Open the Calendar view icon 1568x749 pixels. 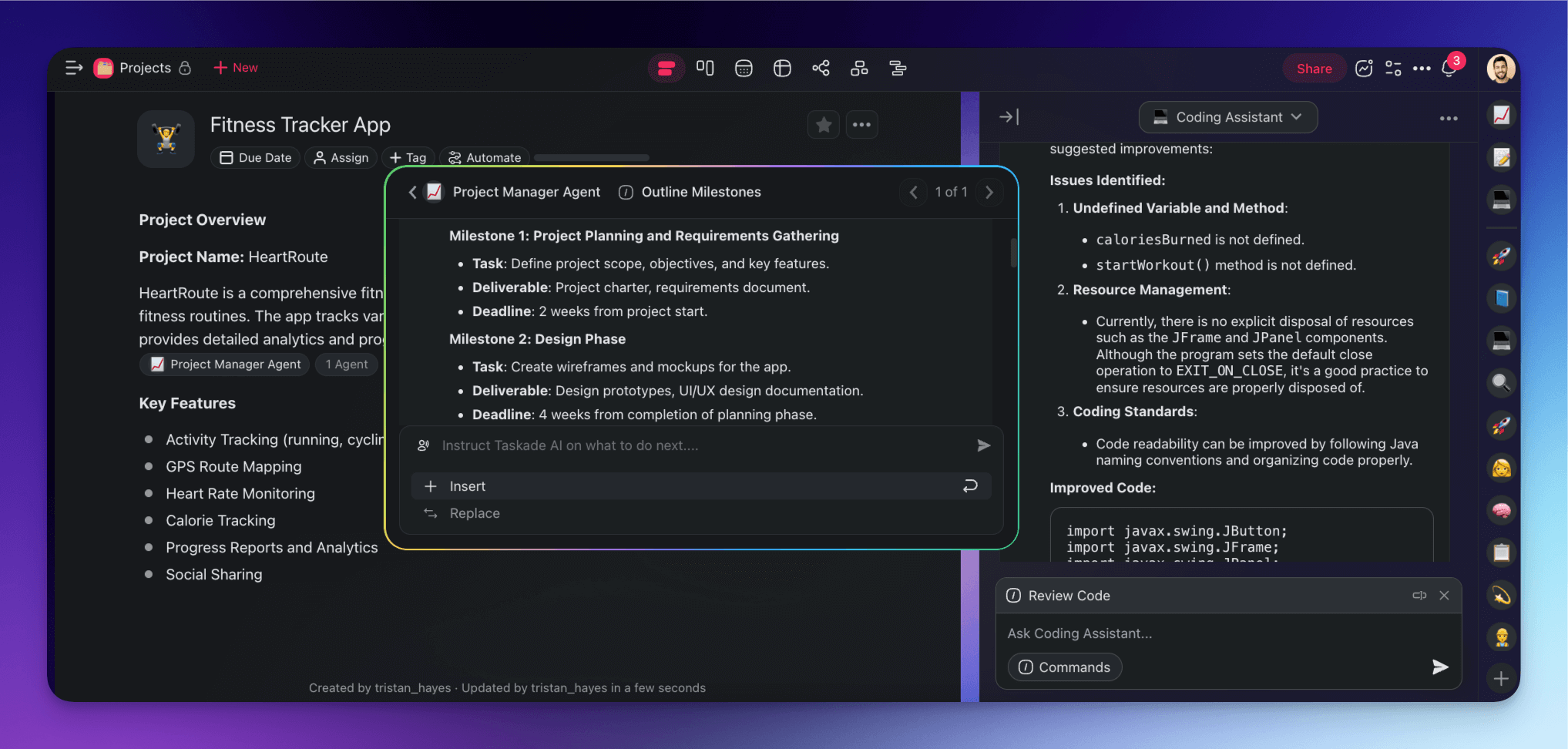pyautogui.click(x=744, y=69)
